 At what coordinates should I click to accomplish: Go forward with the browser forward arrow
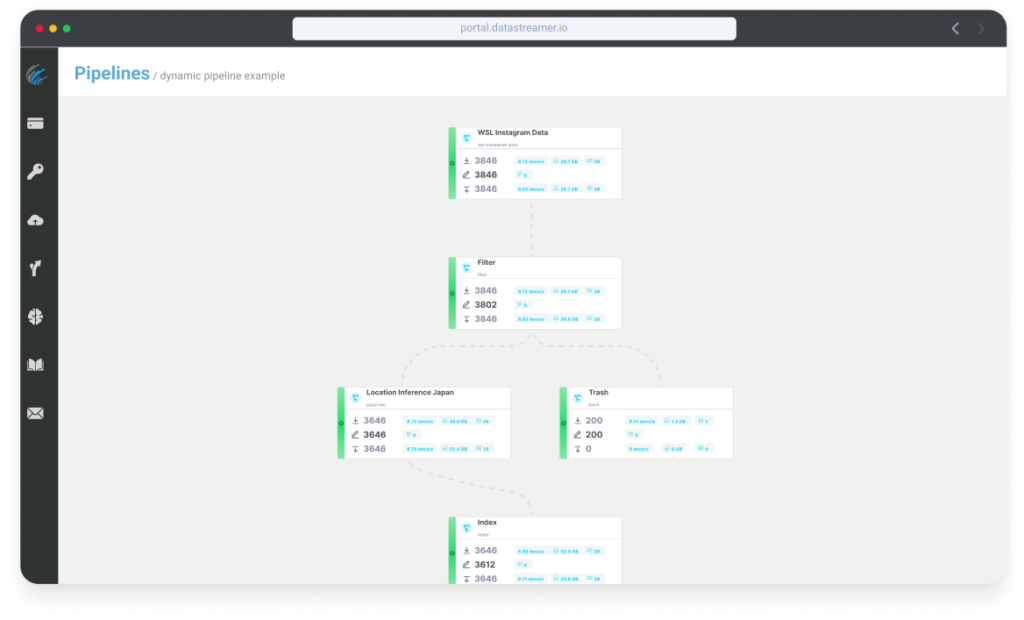coord(981,28)
